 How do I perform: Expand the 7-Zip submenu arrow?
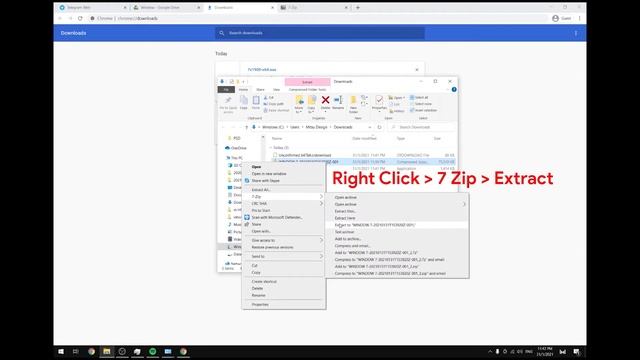[321, 197]
